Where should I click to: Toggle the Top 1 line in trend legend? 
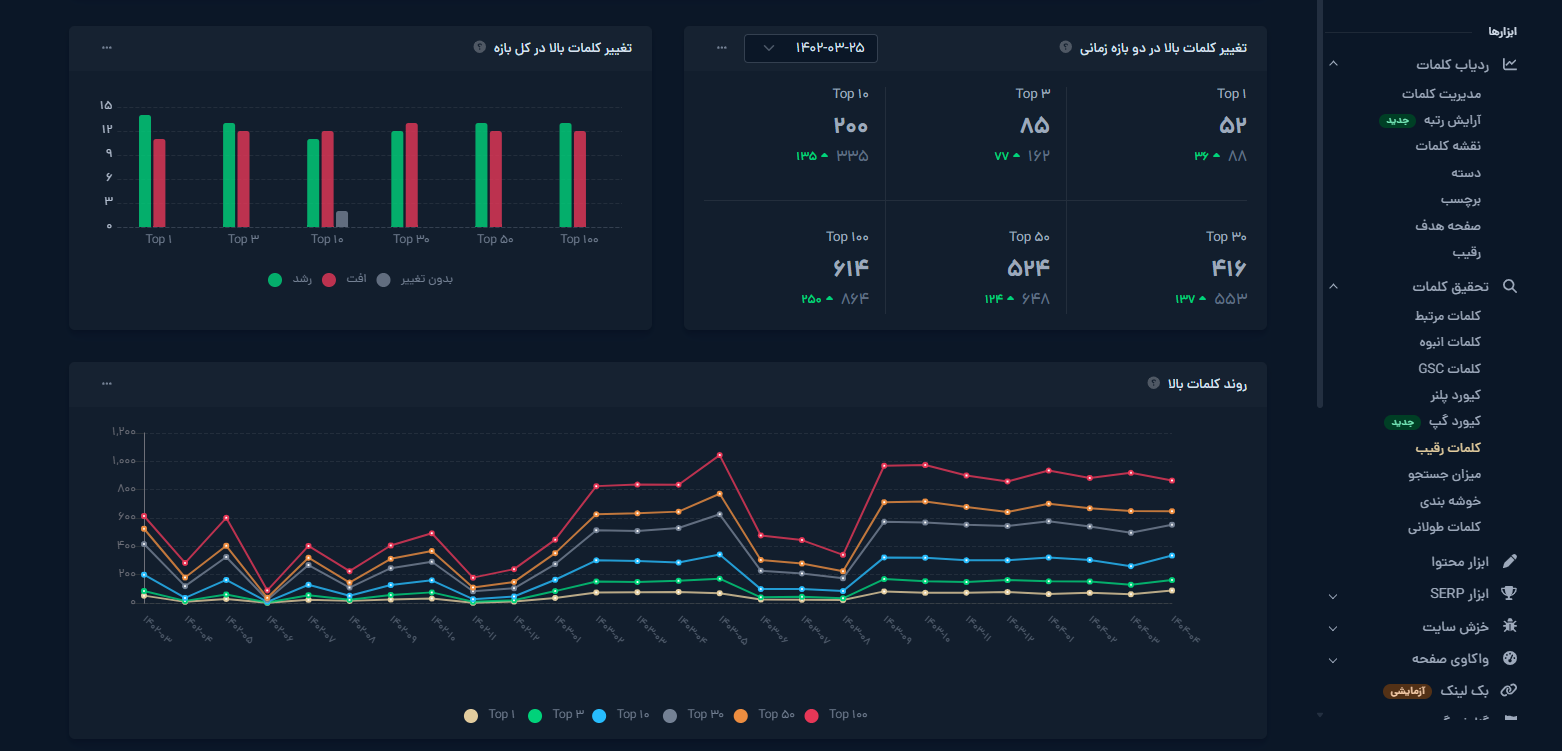click(x=490, y=715)
